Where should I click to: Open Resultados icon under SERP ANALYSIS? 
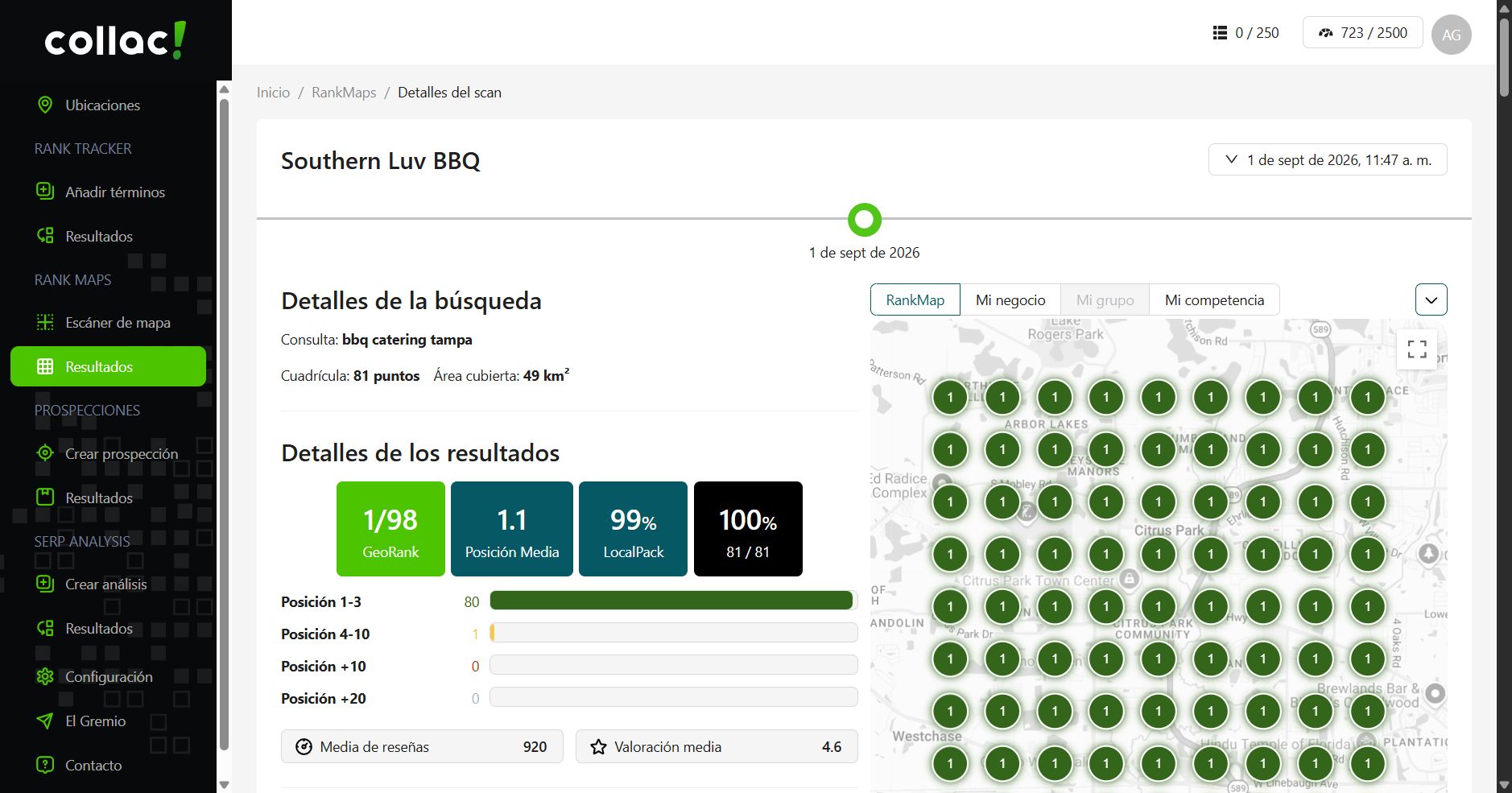click(45, 628)
